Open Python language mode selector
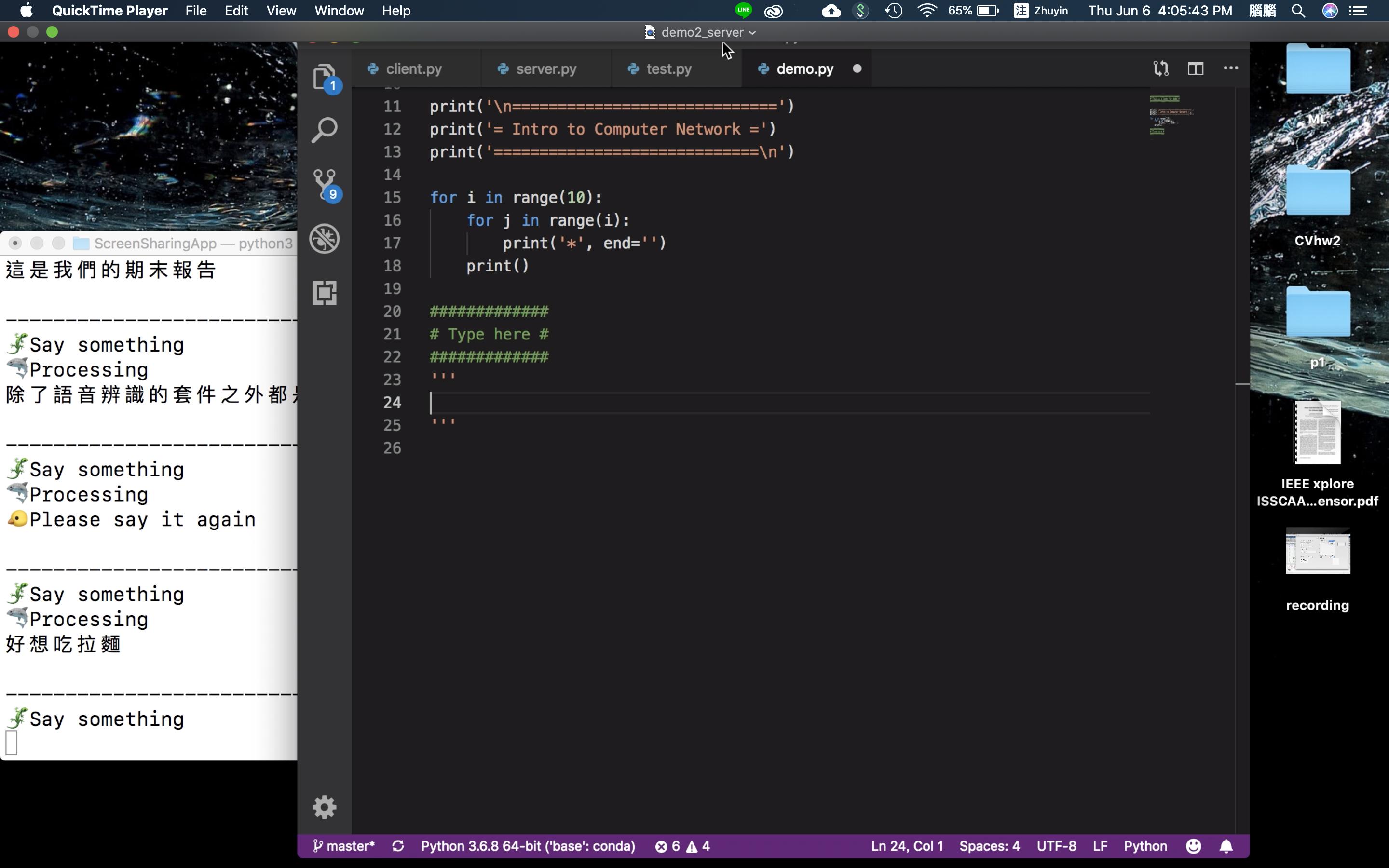 tap(1145, 846)
